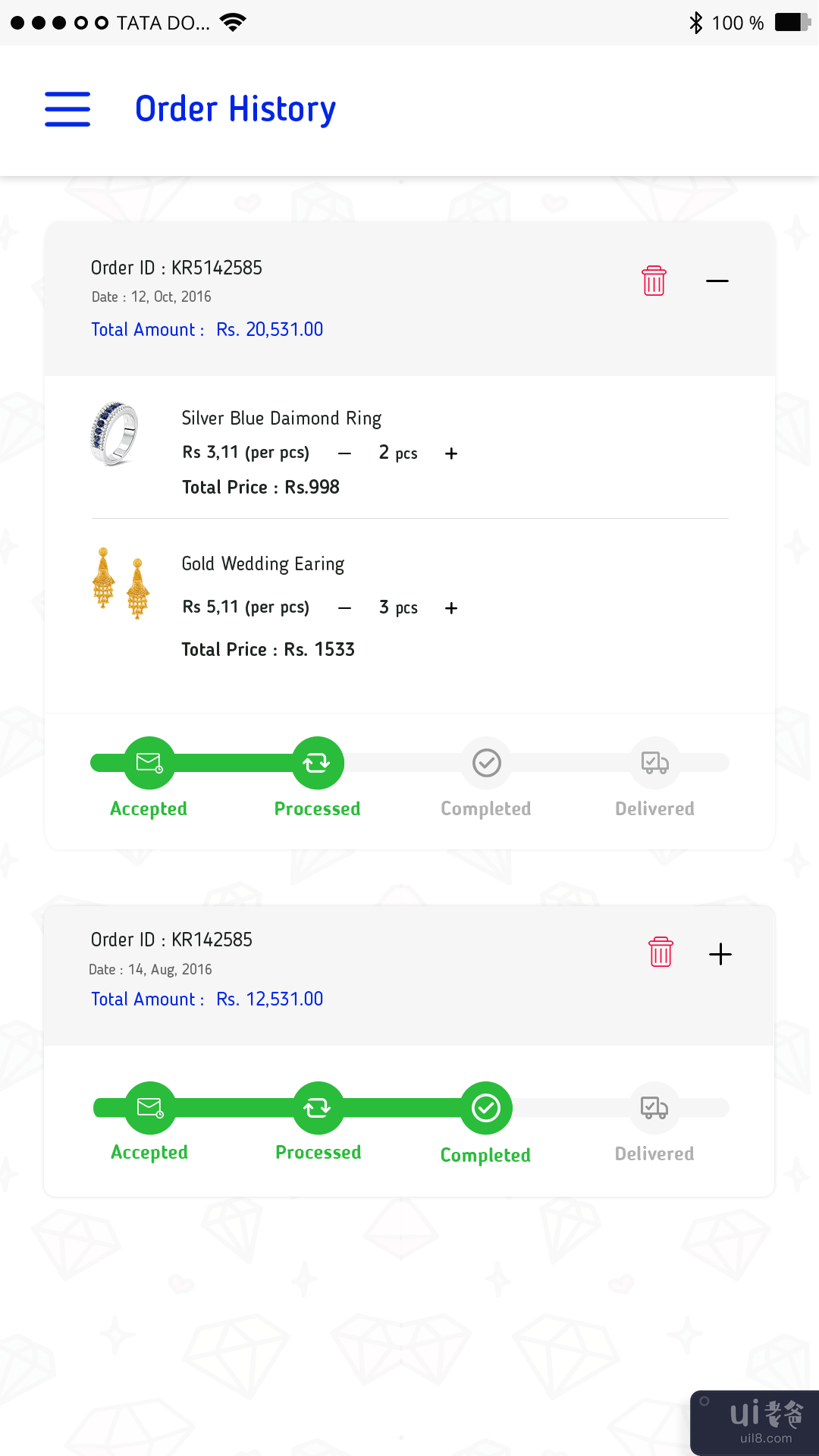Image resolution: width=819 pixels, height=1456 pixels.
Task: Expand order KR142585 details
Action: (720, 953)
